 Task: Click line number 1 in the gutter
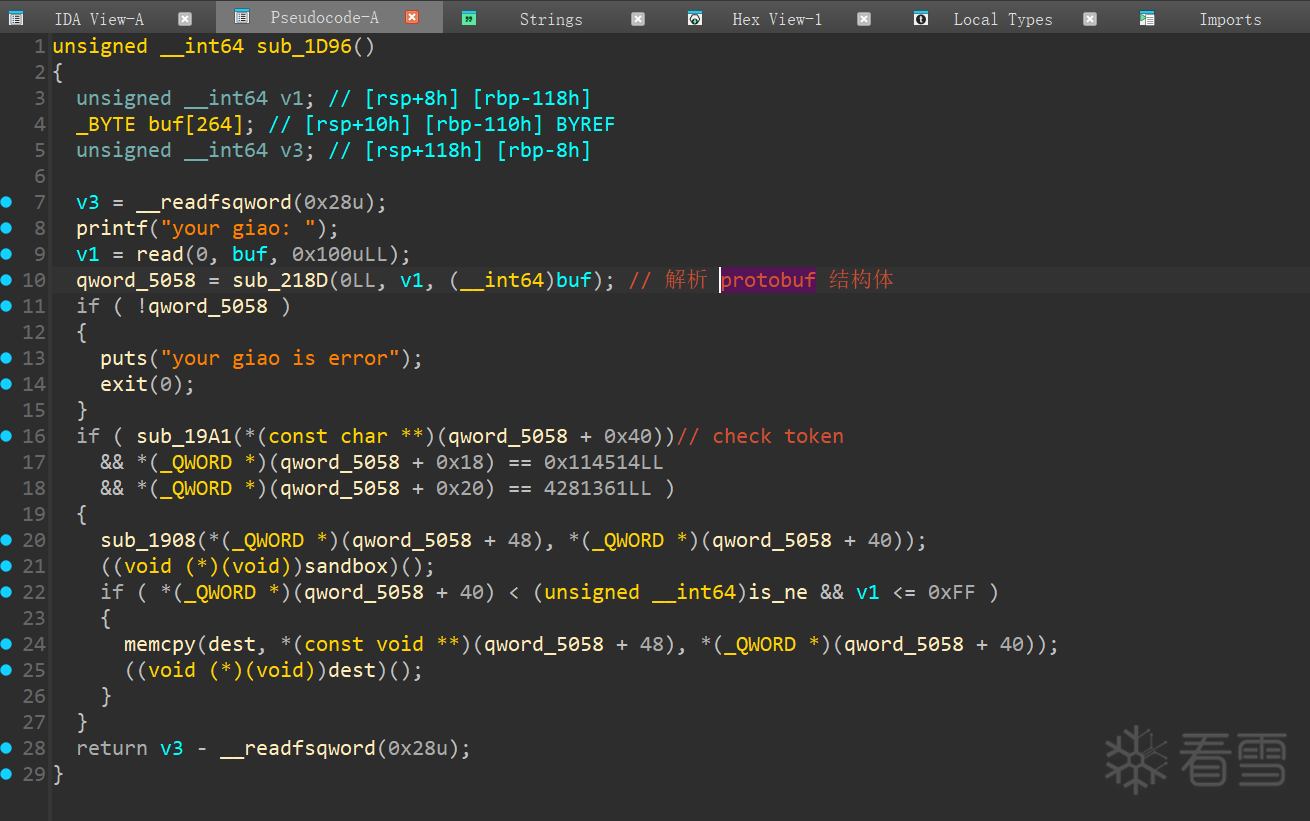click(39, 46)
